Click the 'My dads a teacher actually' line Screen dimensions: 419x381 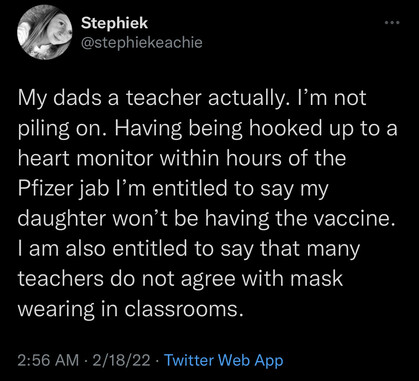[192, 98]
